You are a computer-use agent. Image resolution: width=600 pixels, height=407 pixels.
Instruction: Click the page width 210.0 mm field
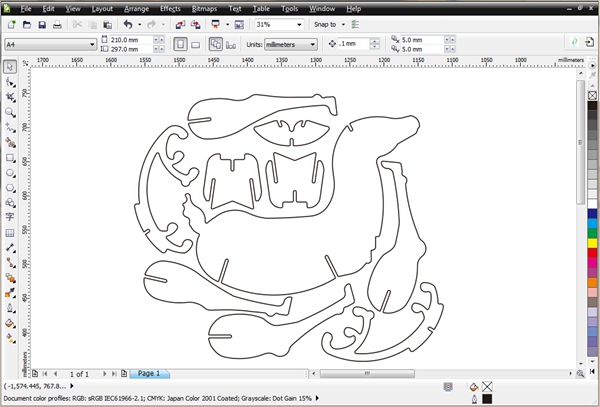[131, 40]
